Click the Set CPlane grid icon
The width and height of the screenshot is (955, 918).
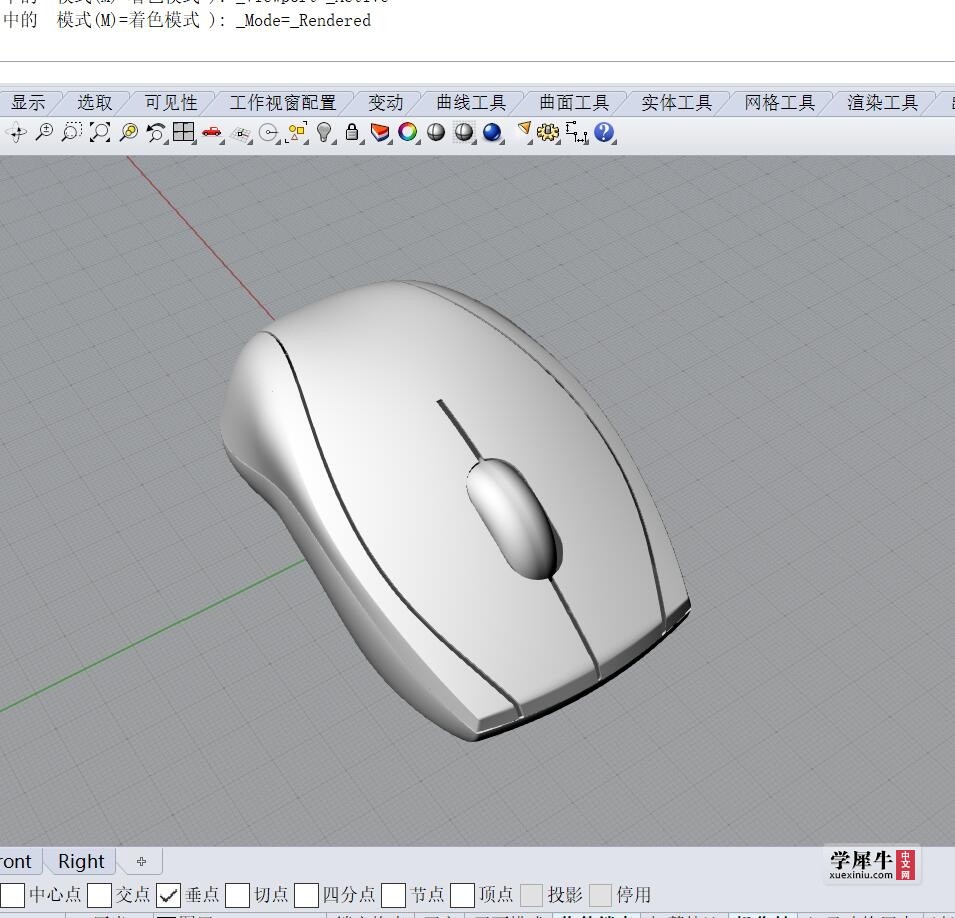[x=241, y=133]
